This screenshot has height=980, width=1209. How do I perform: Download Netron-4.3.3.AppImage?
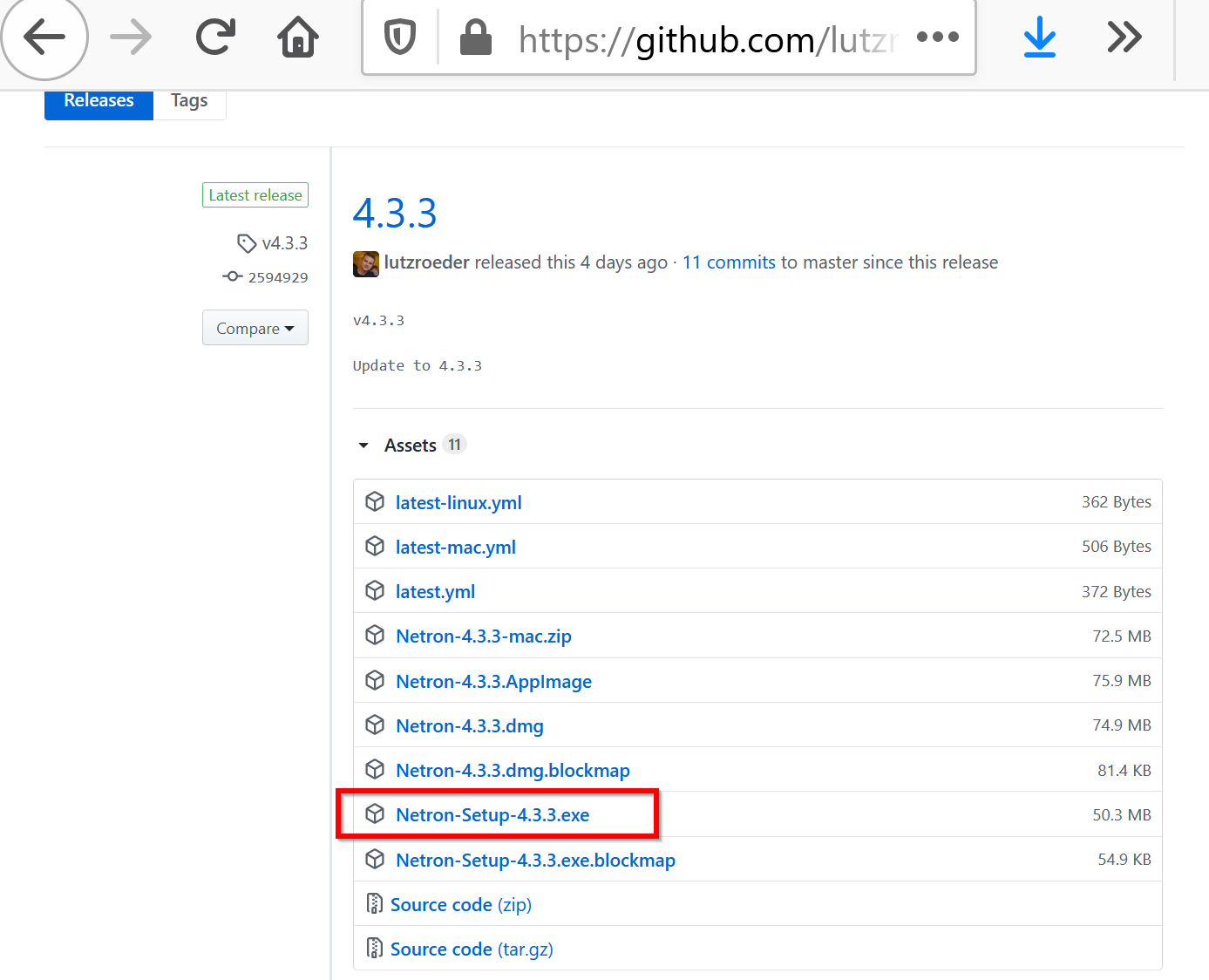(x=493, y=682)
